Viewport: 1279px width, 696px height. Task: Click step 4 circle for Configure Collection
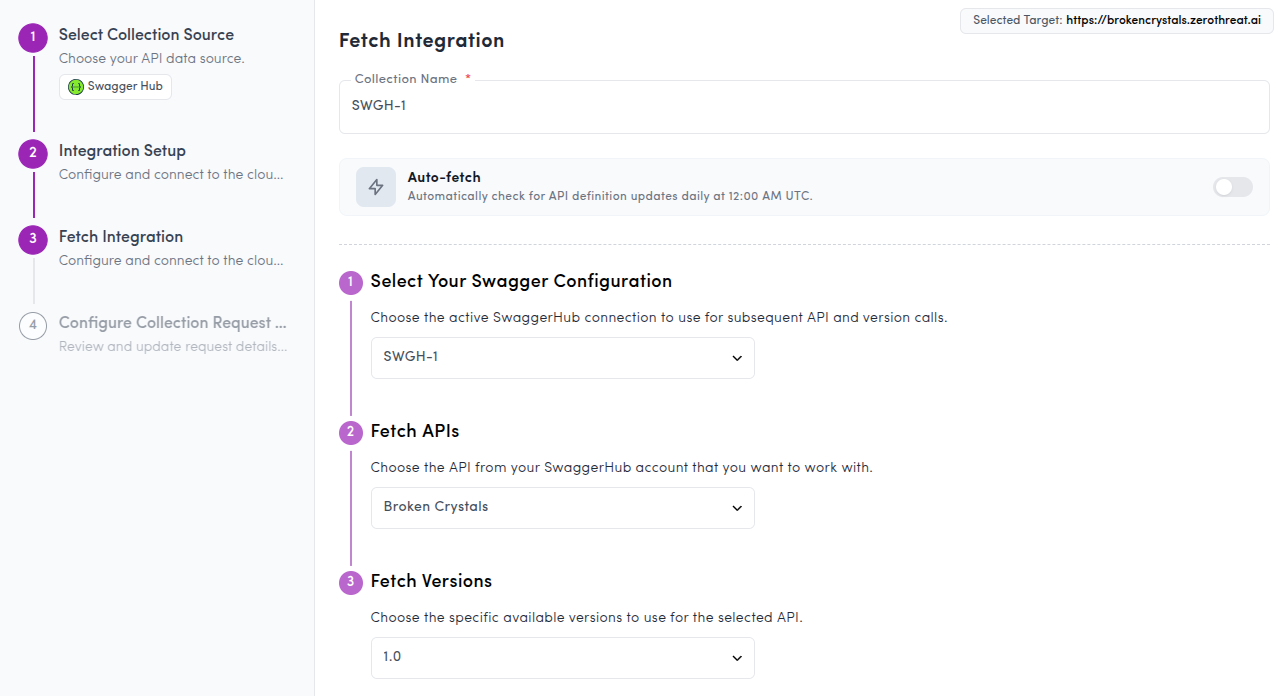[33, 326]
